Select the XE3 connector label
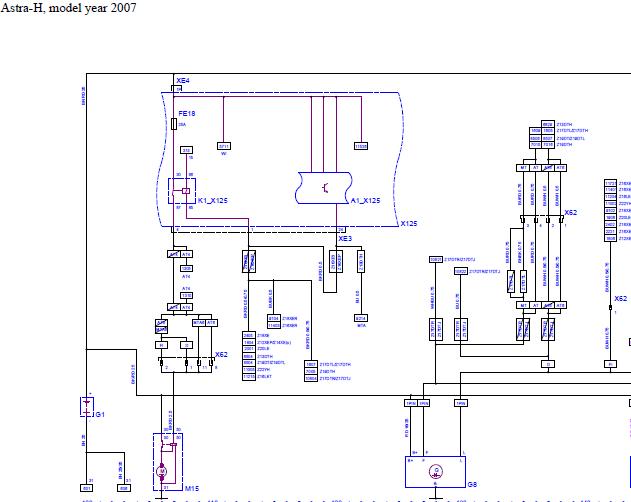The width and height of the screenshot is (631, 502). coord(345,239)
